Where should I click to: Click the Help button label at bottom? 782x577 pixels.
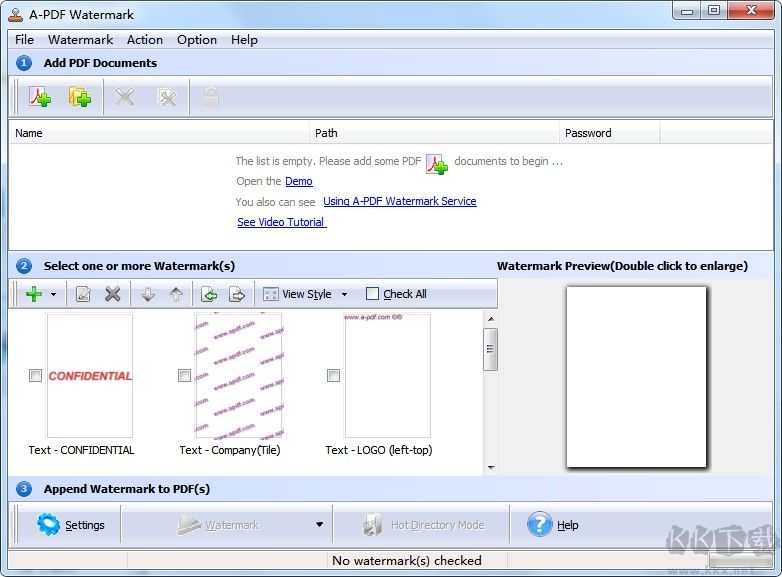568,525
